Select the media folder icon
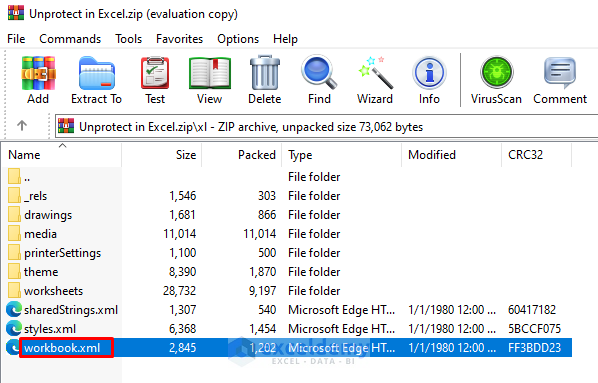The height and width of the screenshot is (383, 598). tap(14, 234)
